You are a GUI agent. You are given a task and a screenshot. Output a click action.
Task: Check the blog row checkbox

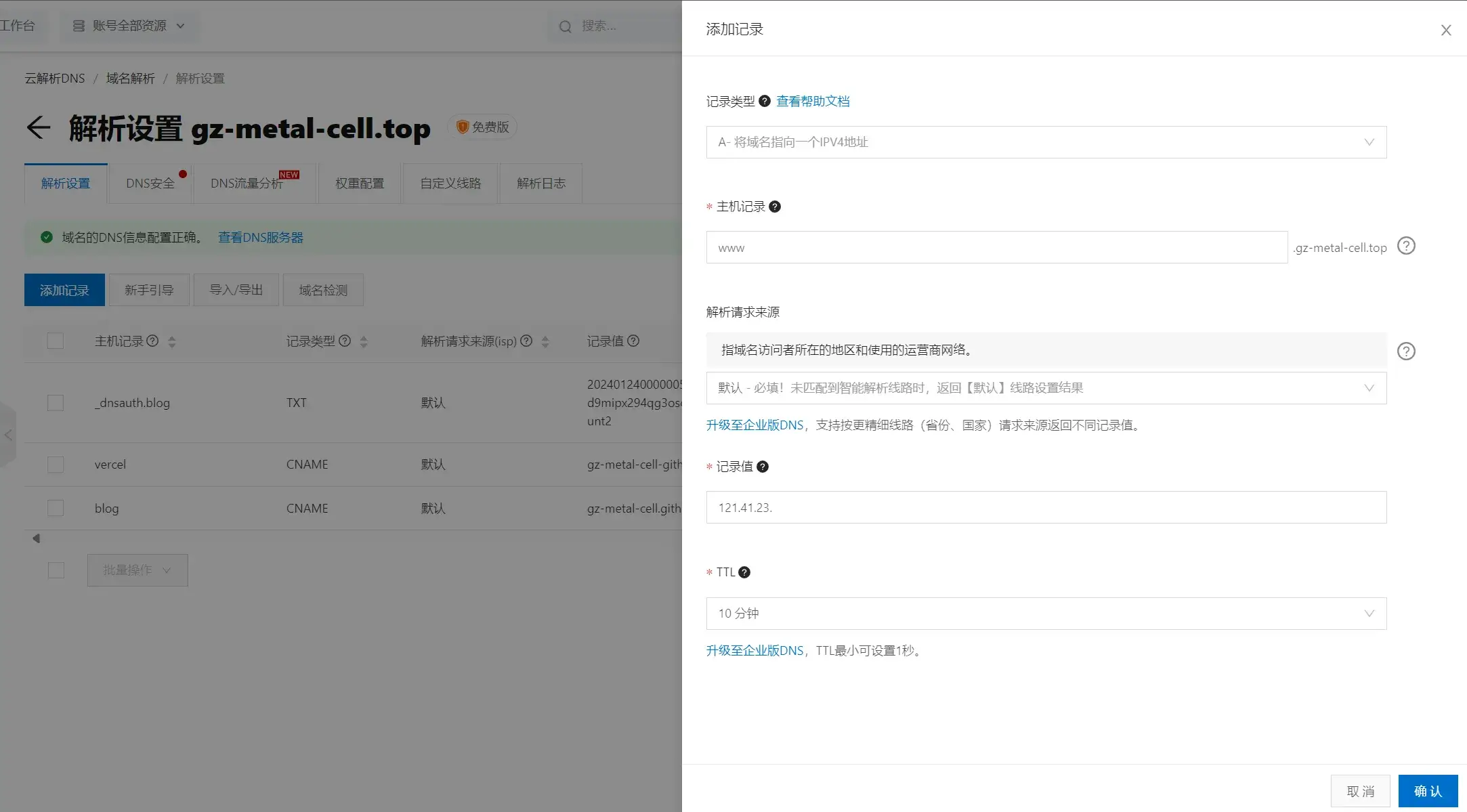[x=56, y=508]
